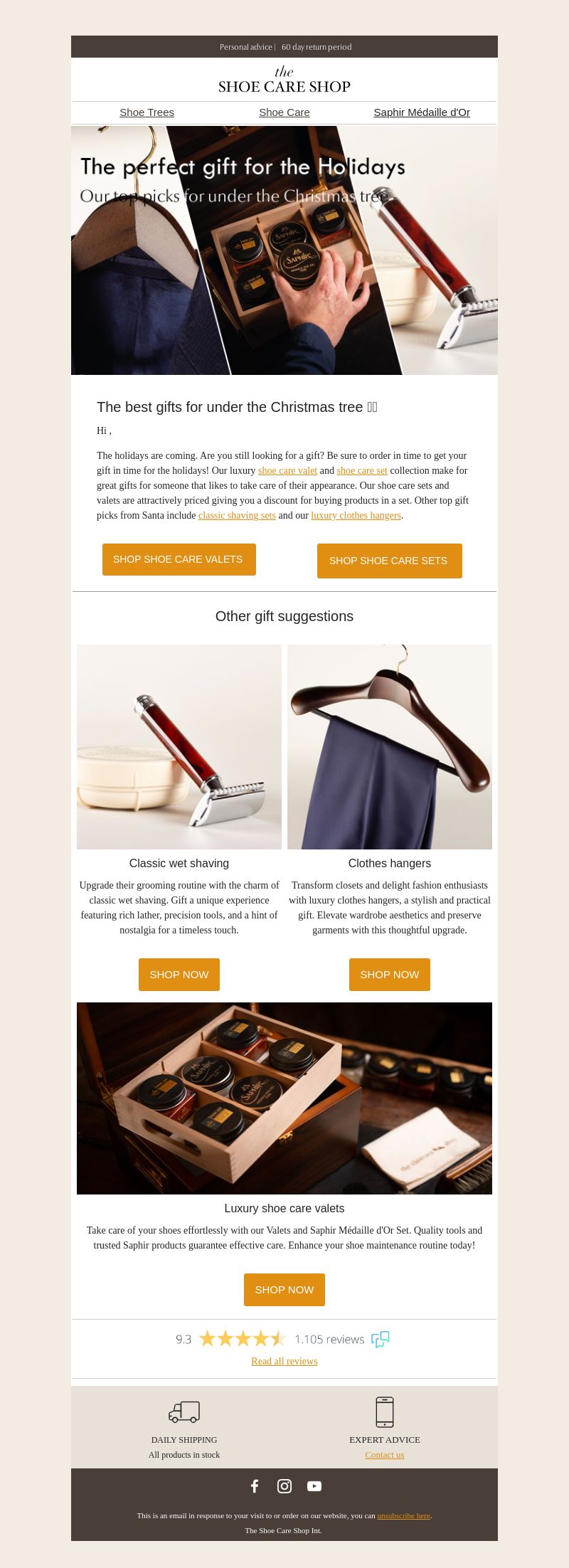Open the holiday gift hero banner image
Image resolution: width=569 pixels, height=1568 pixels.
coord(284,250)
